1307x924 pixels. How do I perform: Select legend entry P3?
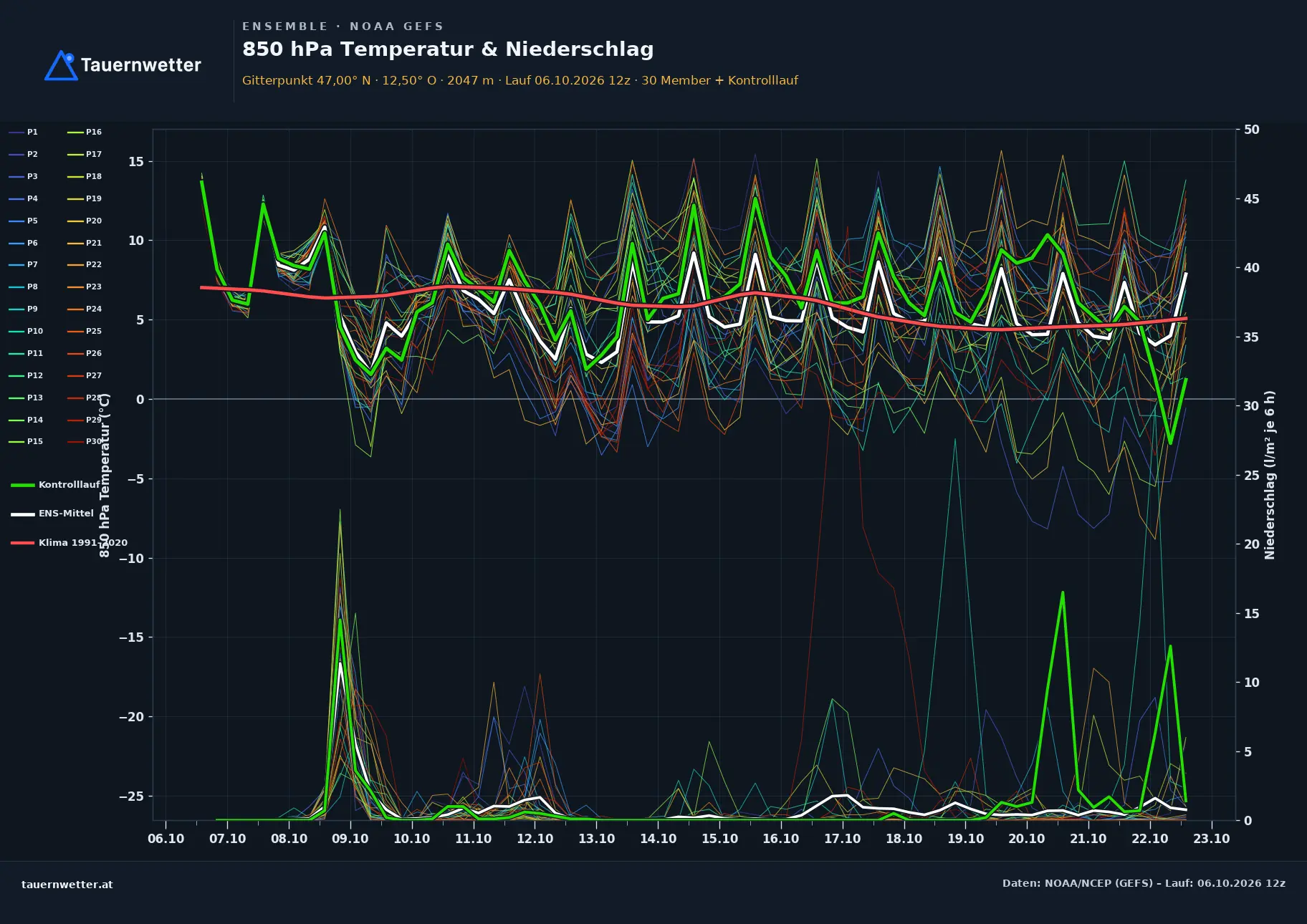[24, 176]
